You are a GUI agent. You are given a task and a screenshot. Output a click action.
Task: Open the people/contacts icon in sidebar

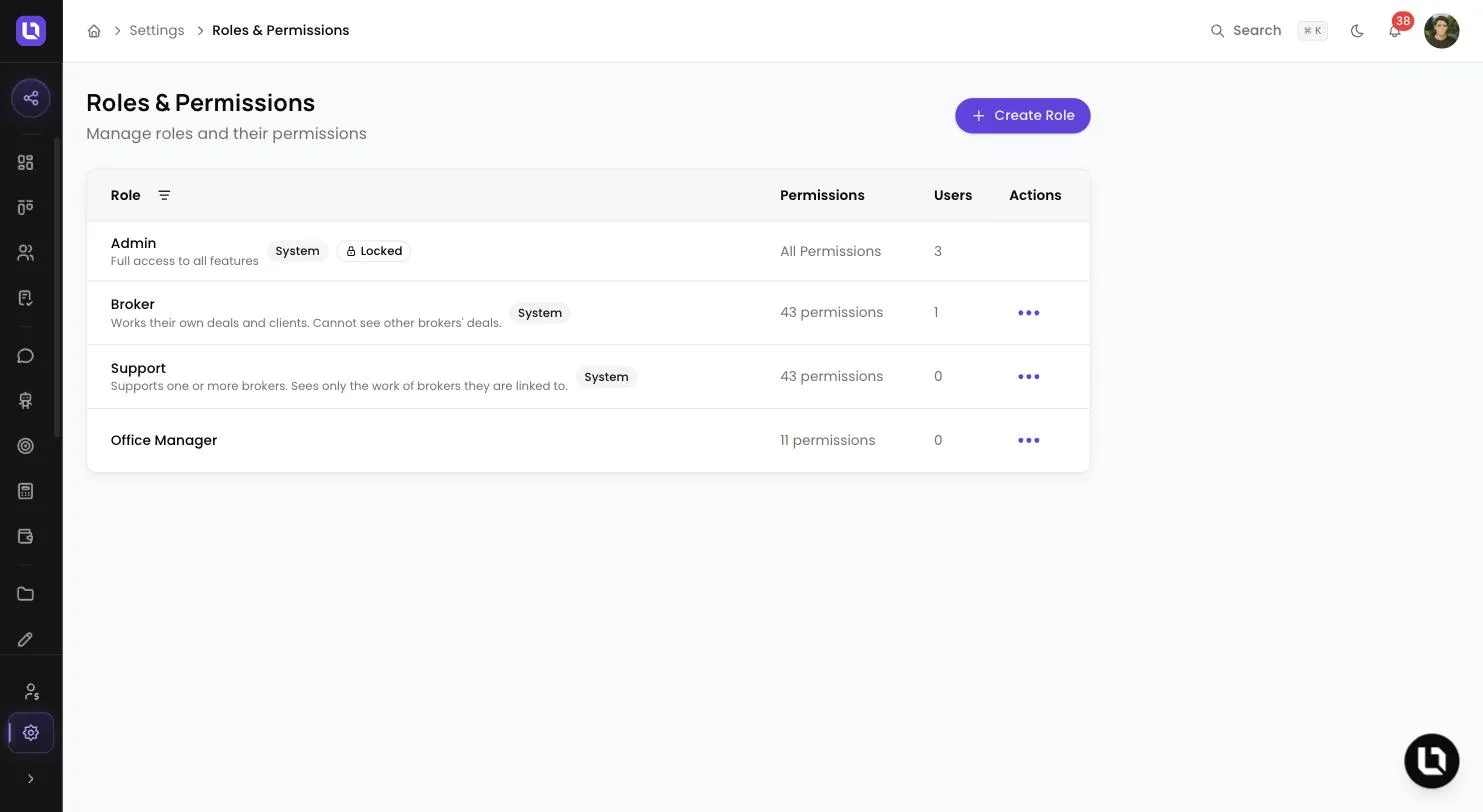(26, 253)
